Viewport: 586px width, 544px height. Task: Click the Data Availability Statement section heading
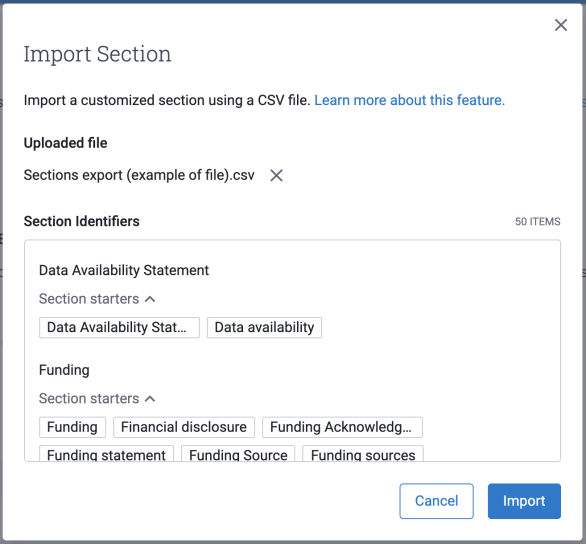[x=124, y=270]
